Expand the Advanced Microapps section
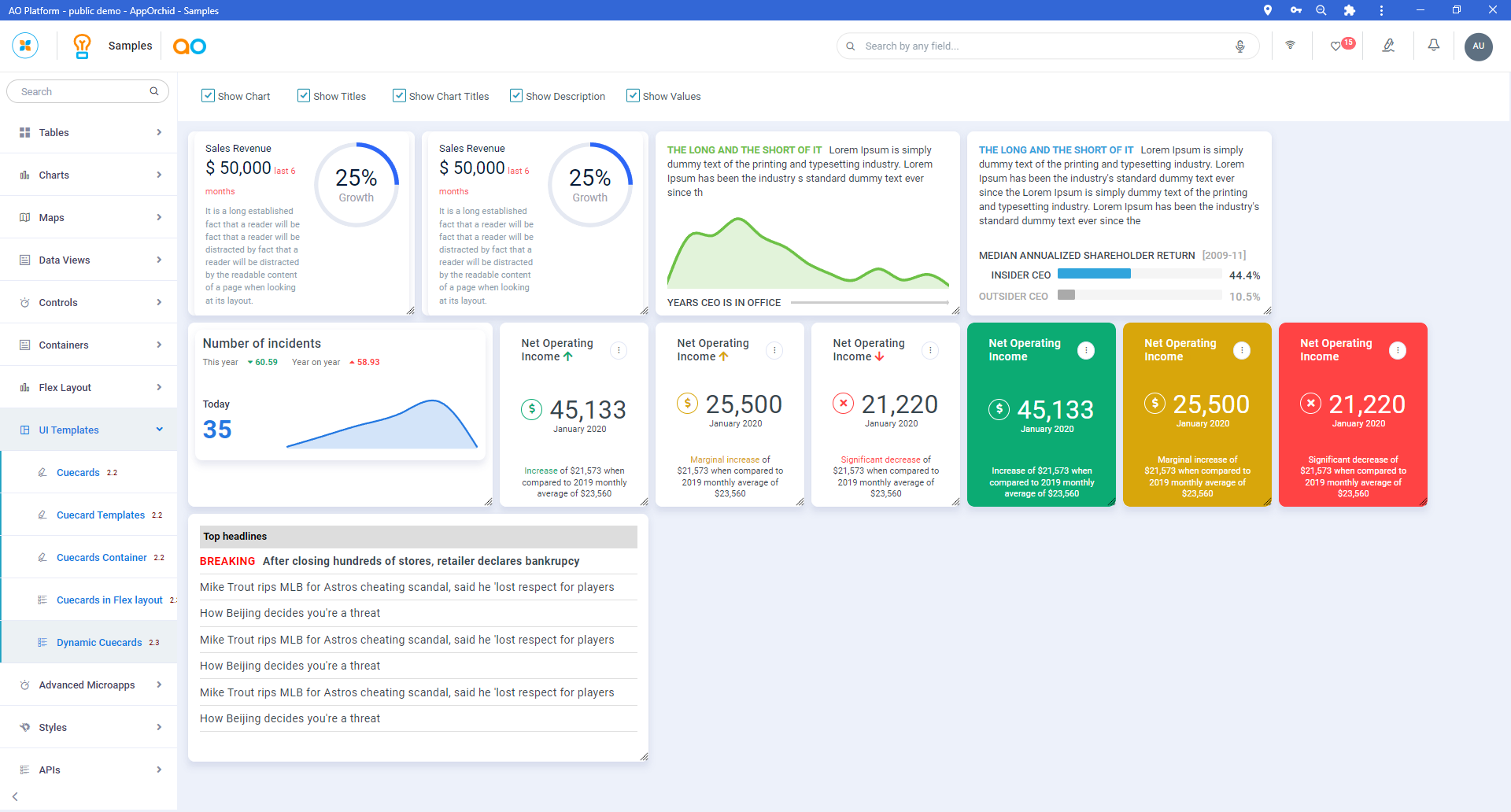Viewport: 1511px width, 812px height. click(88, 685)
